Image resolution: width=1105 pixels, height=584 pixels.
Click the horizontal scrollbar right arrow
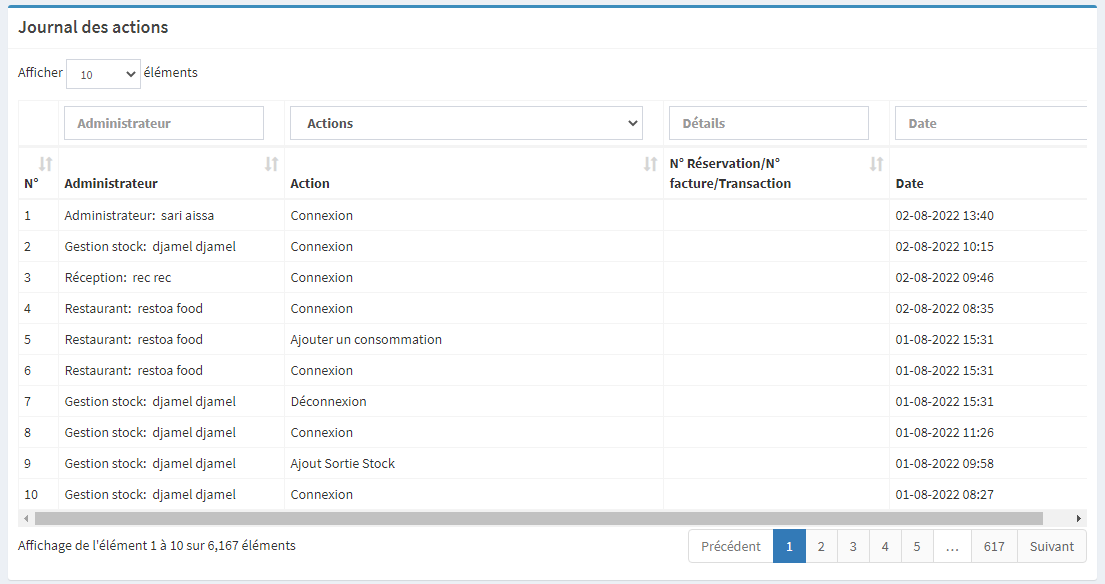tap(1079, 519)
